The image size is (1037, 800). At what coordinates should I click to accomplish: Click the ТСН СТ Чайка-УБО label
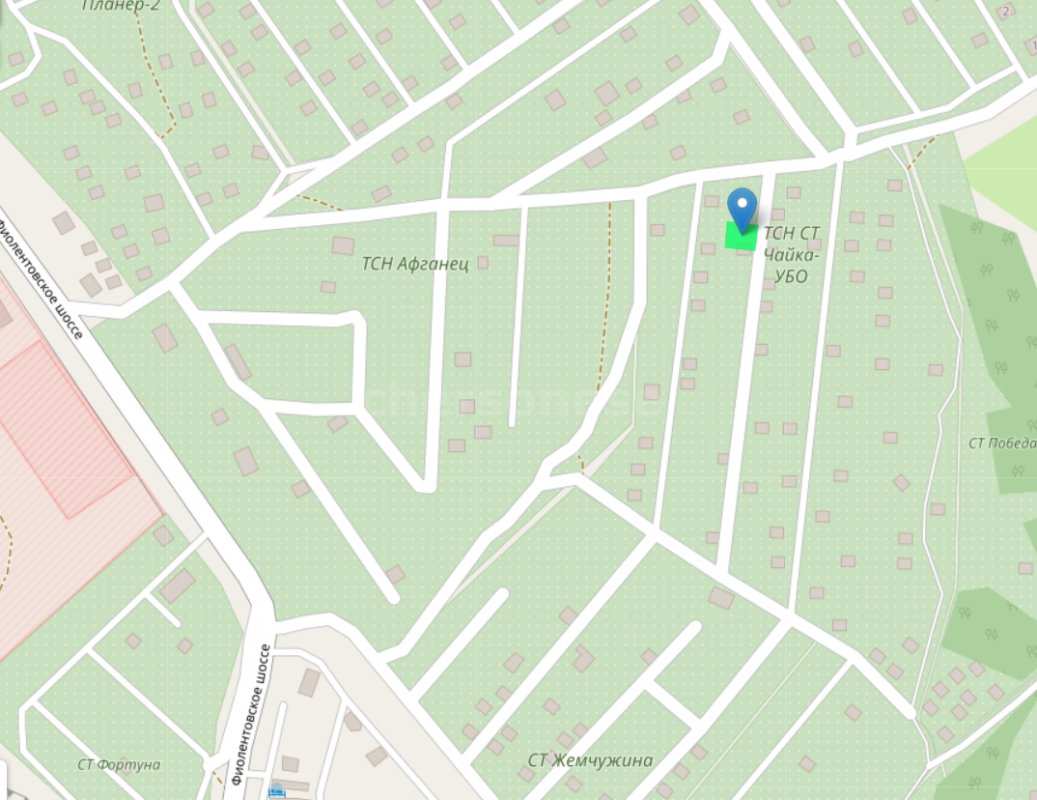(792, 255)
